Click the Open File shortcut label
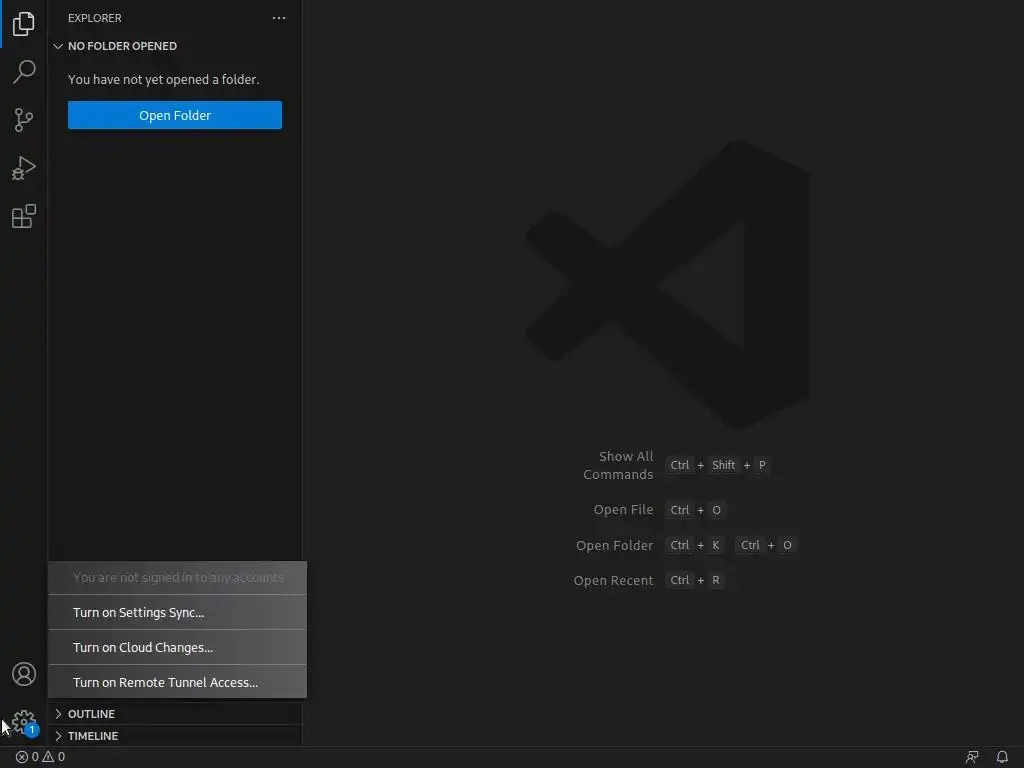The image size is (1024, 768). click(623, 509)
